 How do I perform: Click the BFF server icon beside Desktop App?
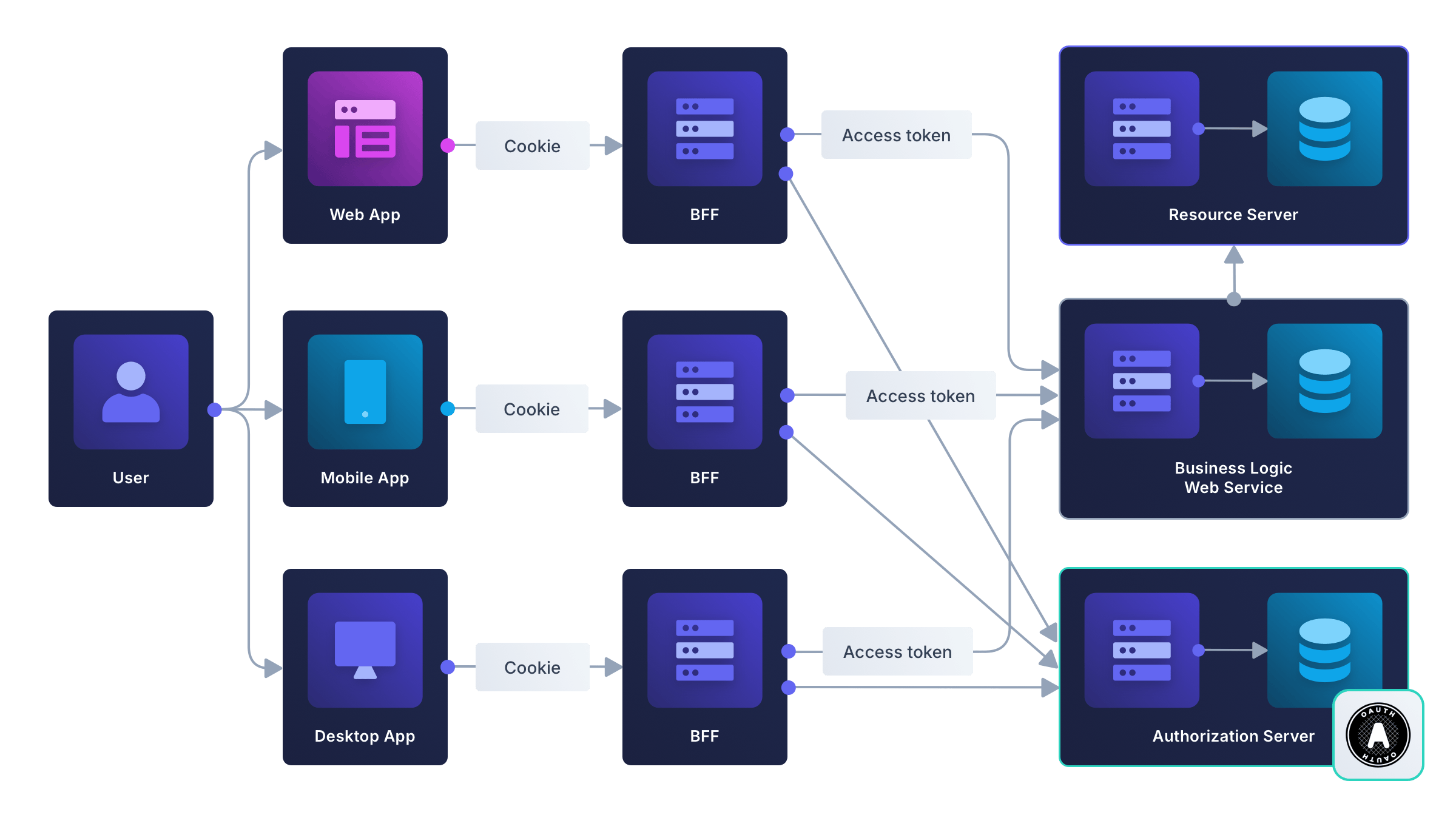pos(705,650)
